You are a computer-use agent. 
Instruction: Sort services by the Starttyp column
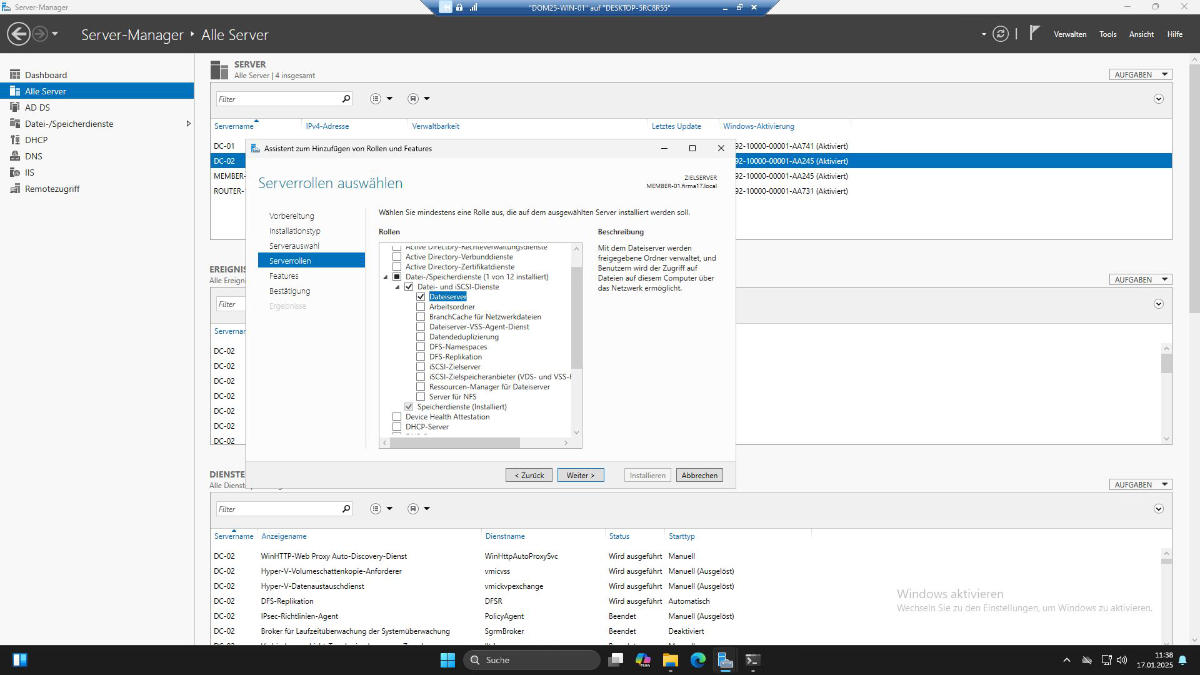coord(682,537)
